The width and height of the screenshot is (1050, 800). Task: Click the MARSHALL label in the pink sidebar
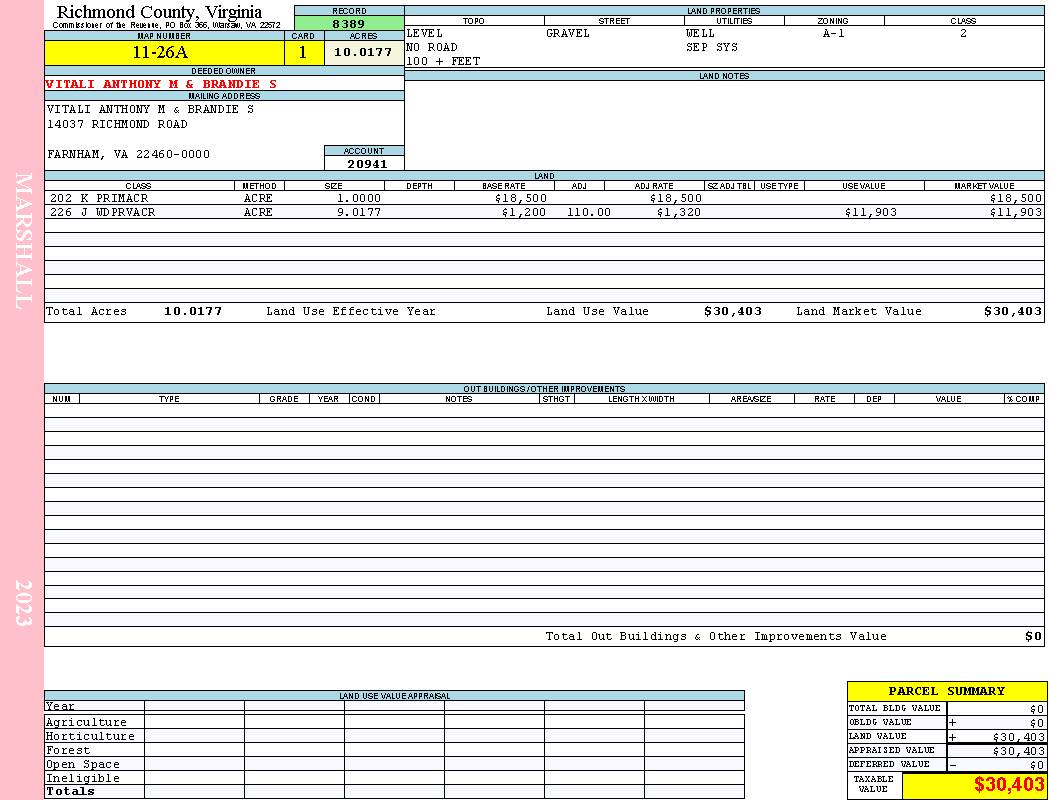23,241
